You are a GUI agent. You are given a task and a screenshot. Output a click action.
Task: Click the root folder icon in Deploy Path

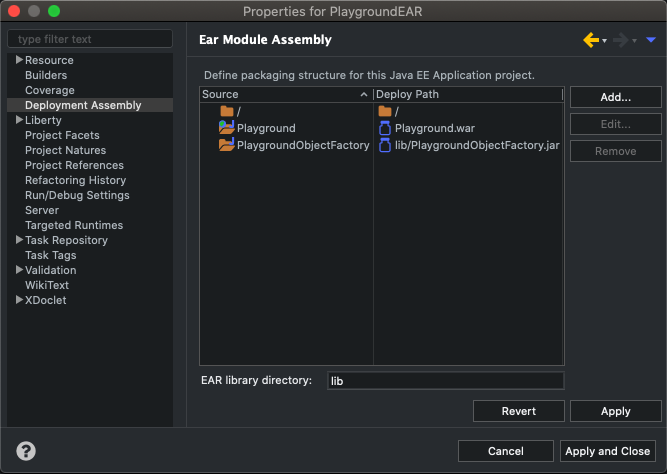coord(385,111)
